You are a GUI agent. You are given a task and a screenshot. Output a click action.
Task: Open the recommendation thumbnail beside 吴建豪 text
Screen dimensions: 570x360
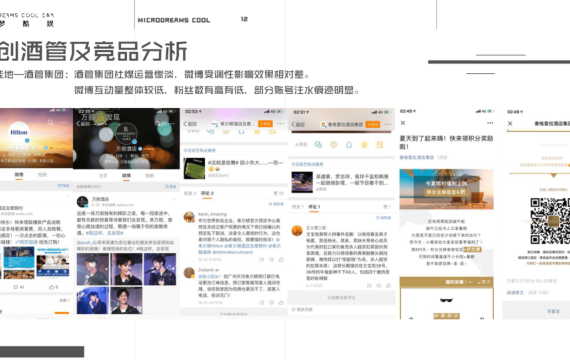click(302, 182)
